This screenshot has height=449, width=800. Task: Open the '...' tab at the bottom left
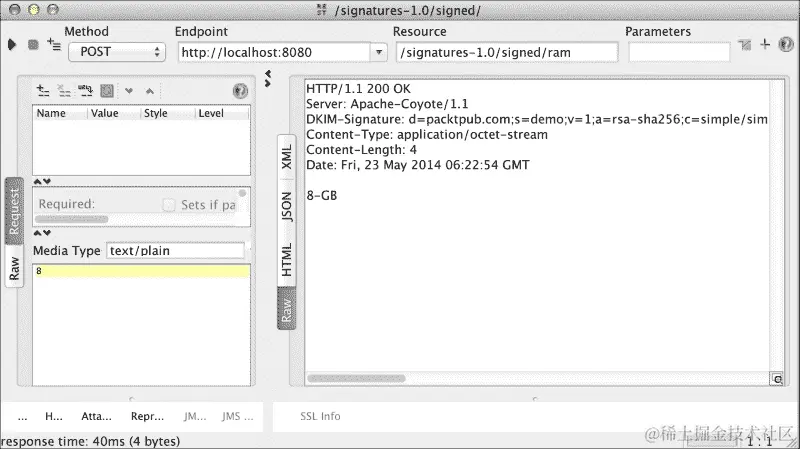pos(22,416)
